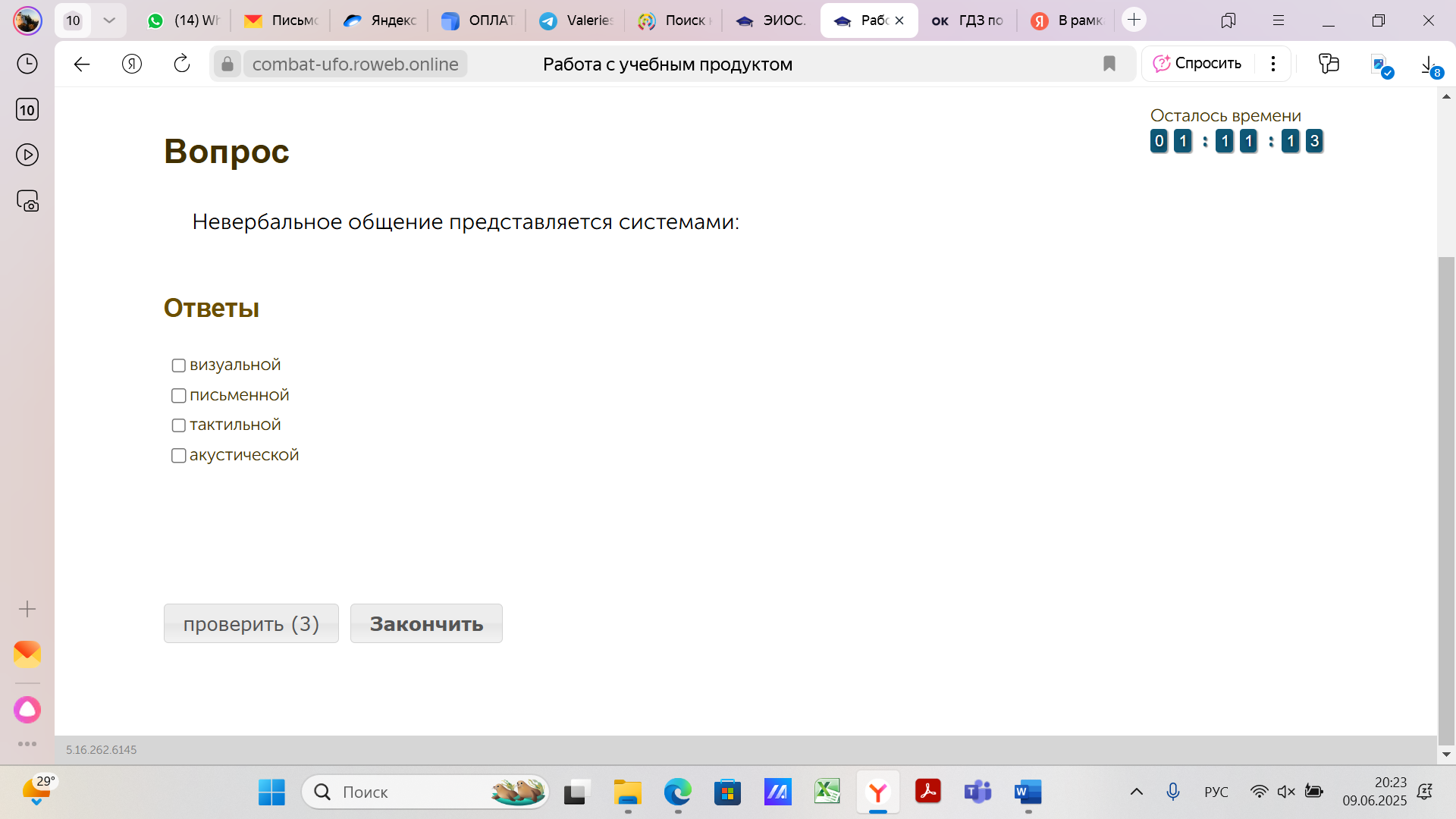Image resolution: width=1456 pixels, height=819 pixels.
Task: Go back using the browser arrow
Action: 82,64
